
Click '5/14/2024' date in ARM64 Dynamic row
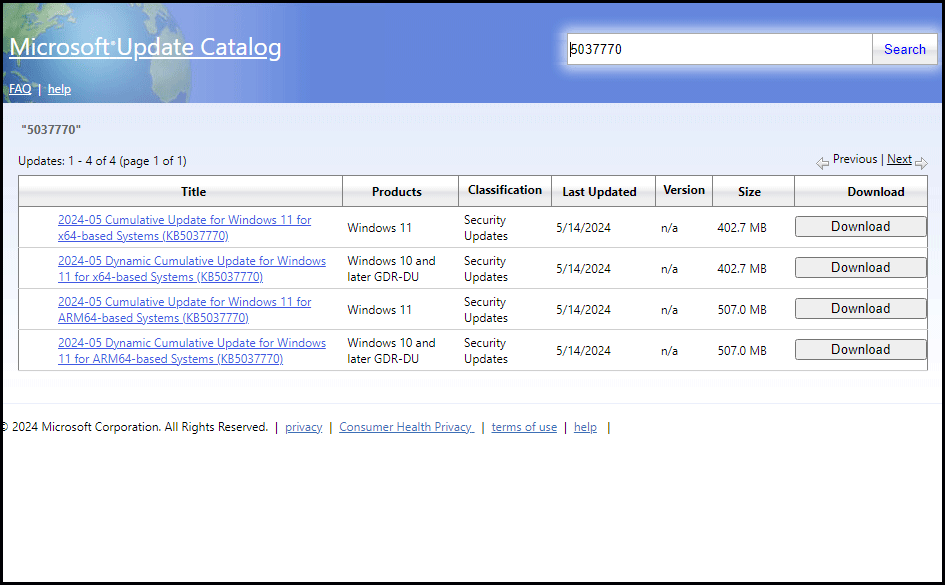pyautogui.click(x=583, y=351)
